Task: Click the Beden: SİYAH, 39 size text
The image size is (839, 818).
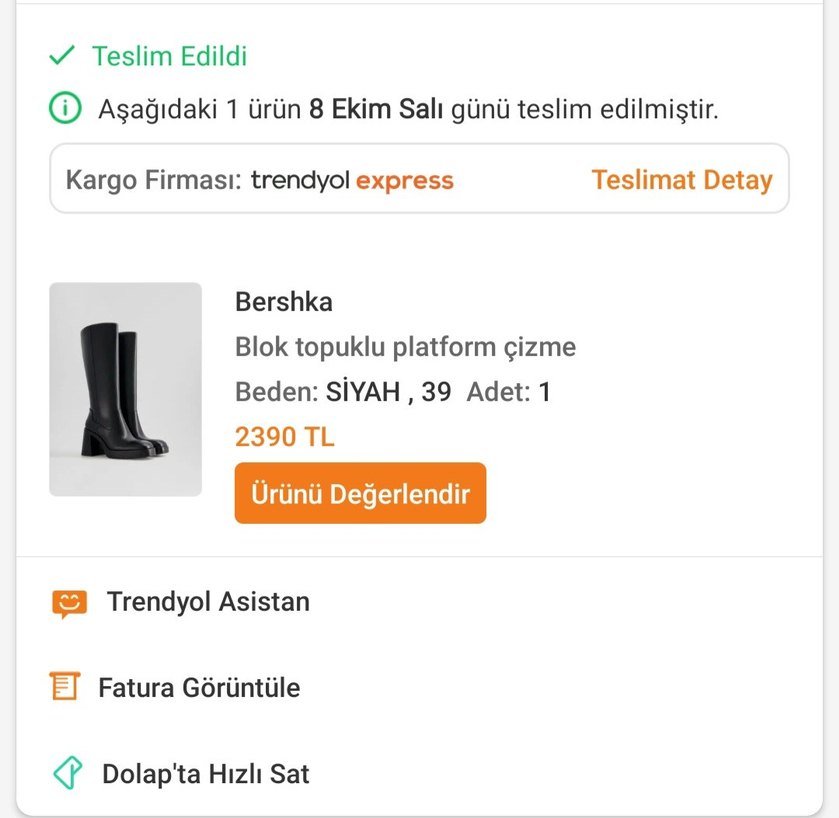Action: 342,392
